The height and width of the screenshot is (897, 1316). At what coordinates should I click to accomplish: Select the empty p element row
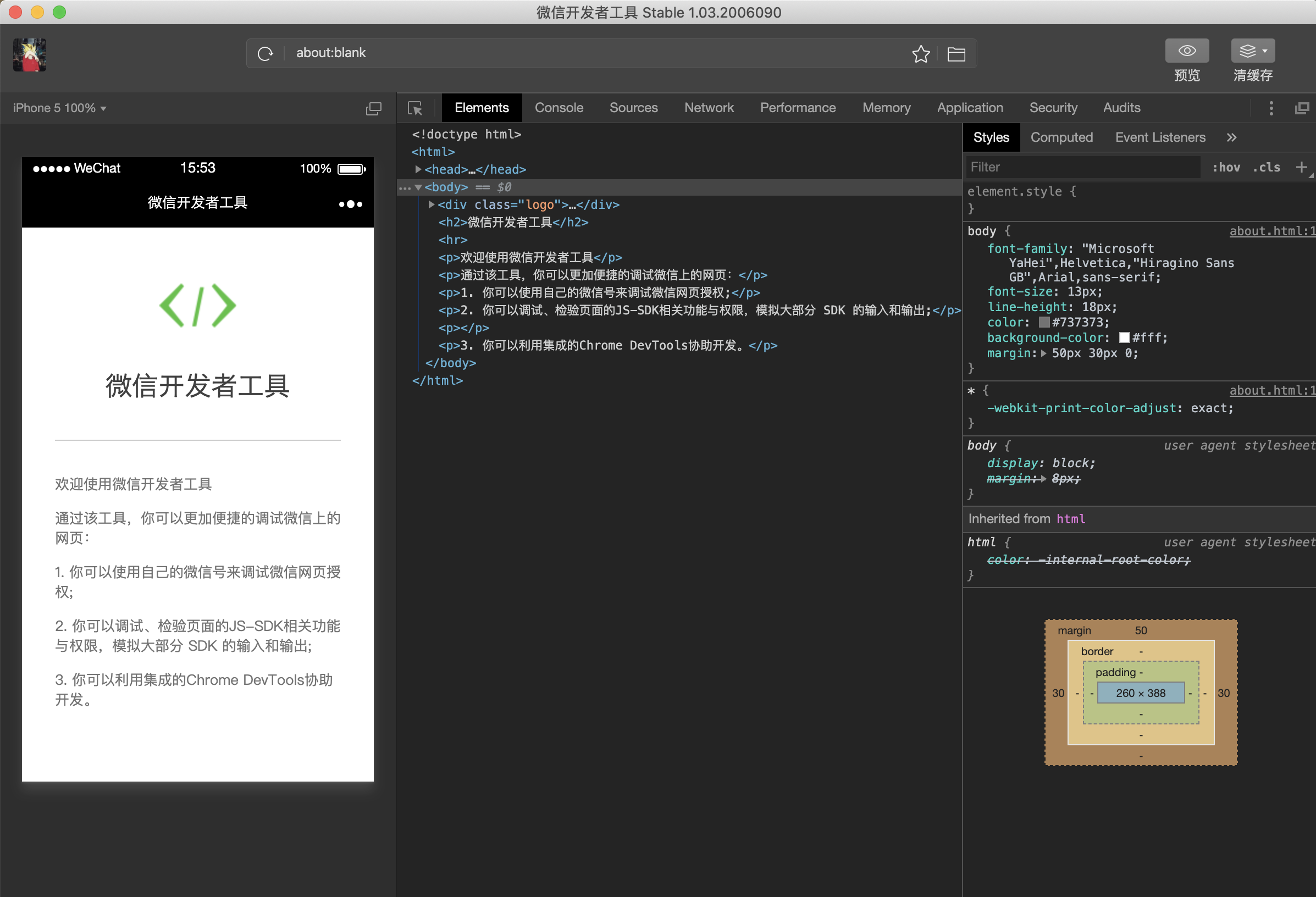click(463, 328)
